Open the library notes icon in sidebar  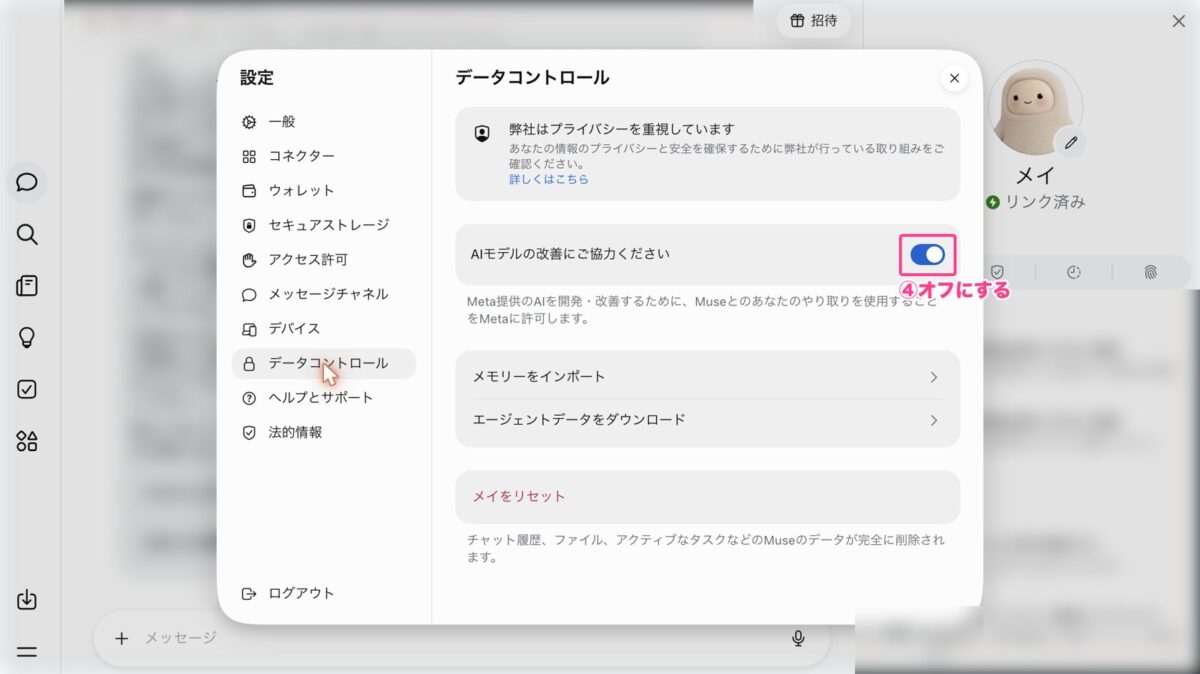[27, 287]
